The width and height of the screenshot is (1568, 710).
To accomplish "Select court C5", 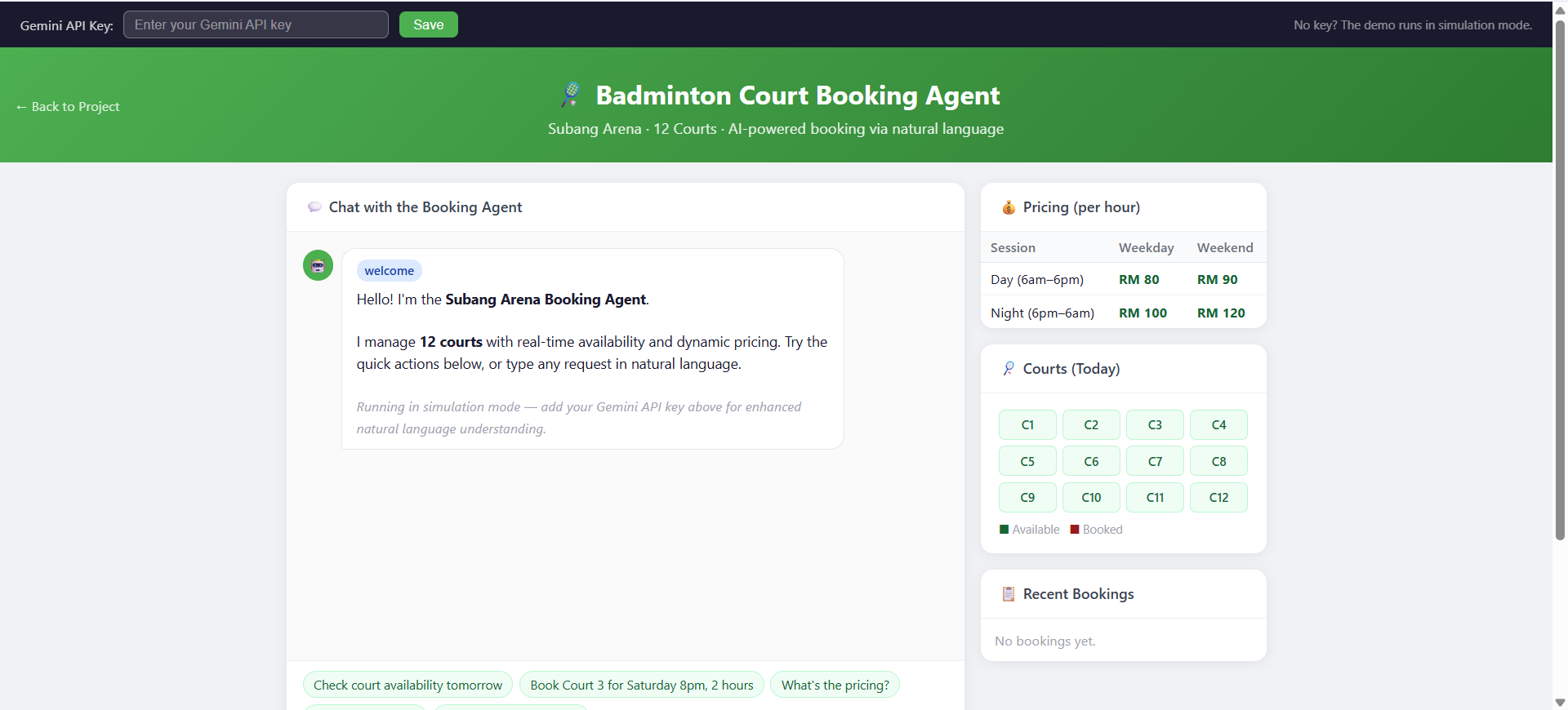I will click(x=1027, y=461).
